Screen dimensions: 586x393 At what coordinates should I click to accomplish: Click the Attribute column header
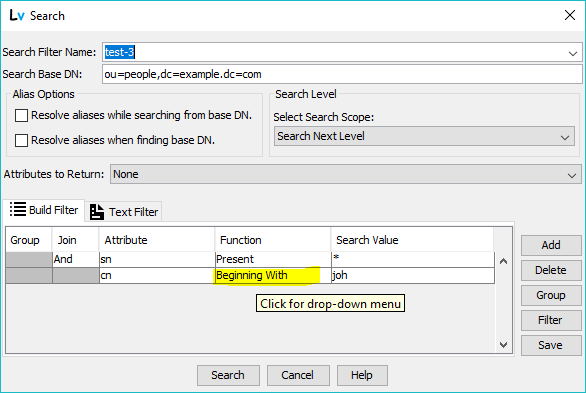(157, 240)
